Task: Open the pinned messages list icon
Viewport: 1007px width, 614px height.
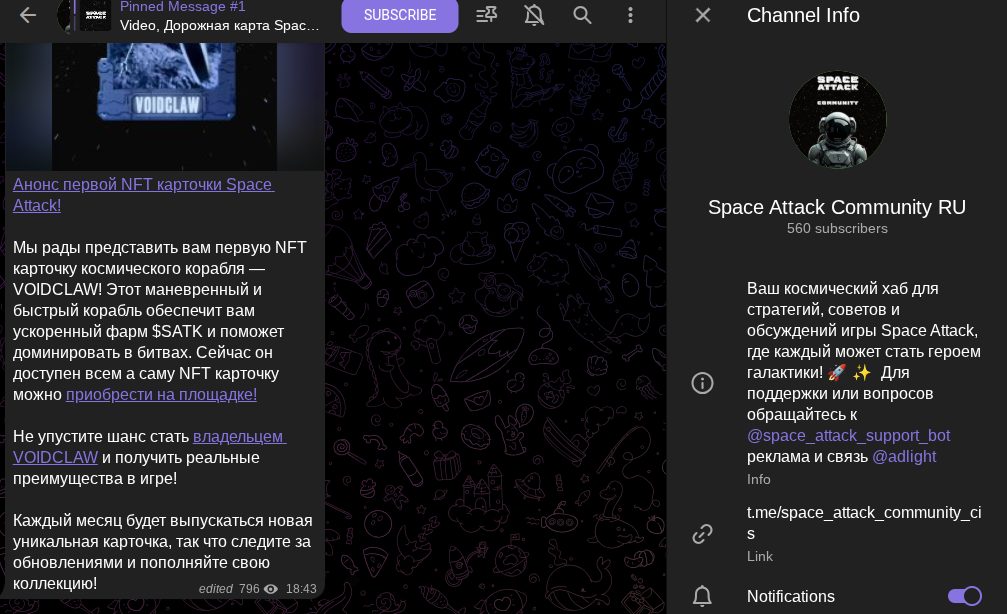Action: click(x=486, y=15)
